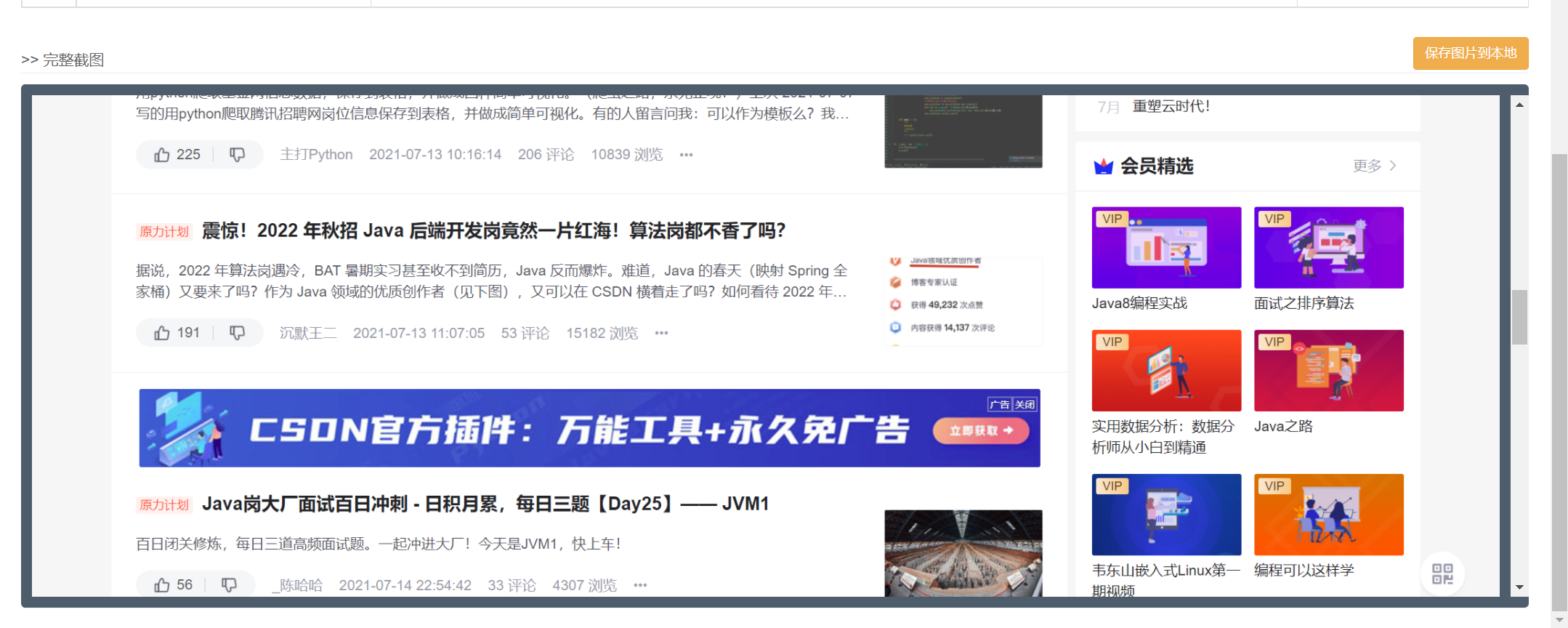The height and width of the screenshot is (628, 1568).
Task: View the 33 评论 comments
Action: (x=512, y=585)
